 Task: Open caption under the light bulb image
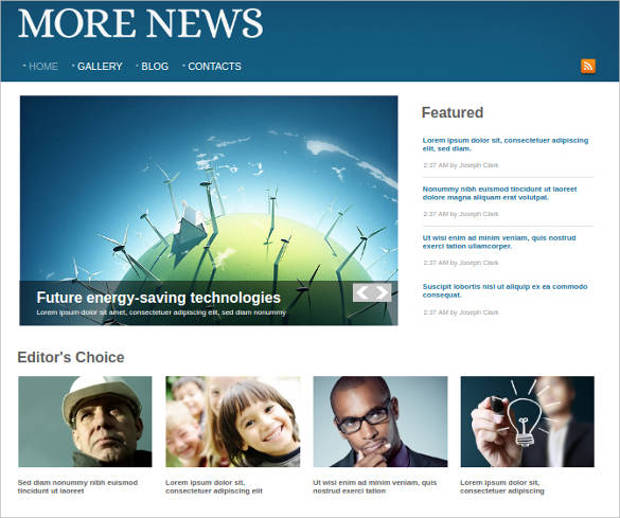click(x=502, y=486)
